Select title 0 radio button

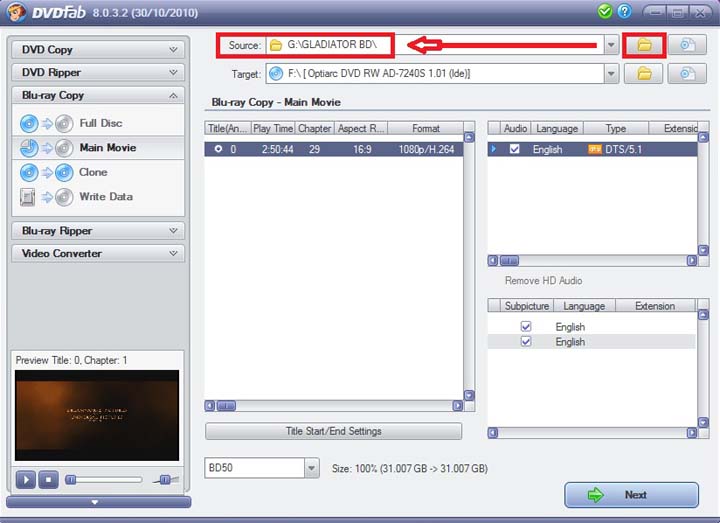(x=218, y=149)
